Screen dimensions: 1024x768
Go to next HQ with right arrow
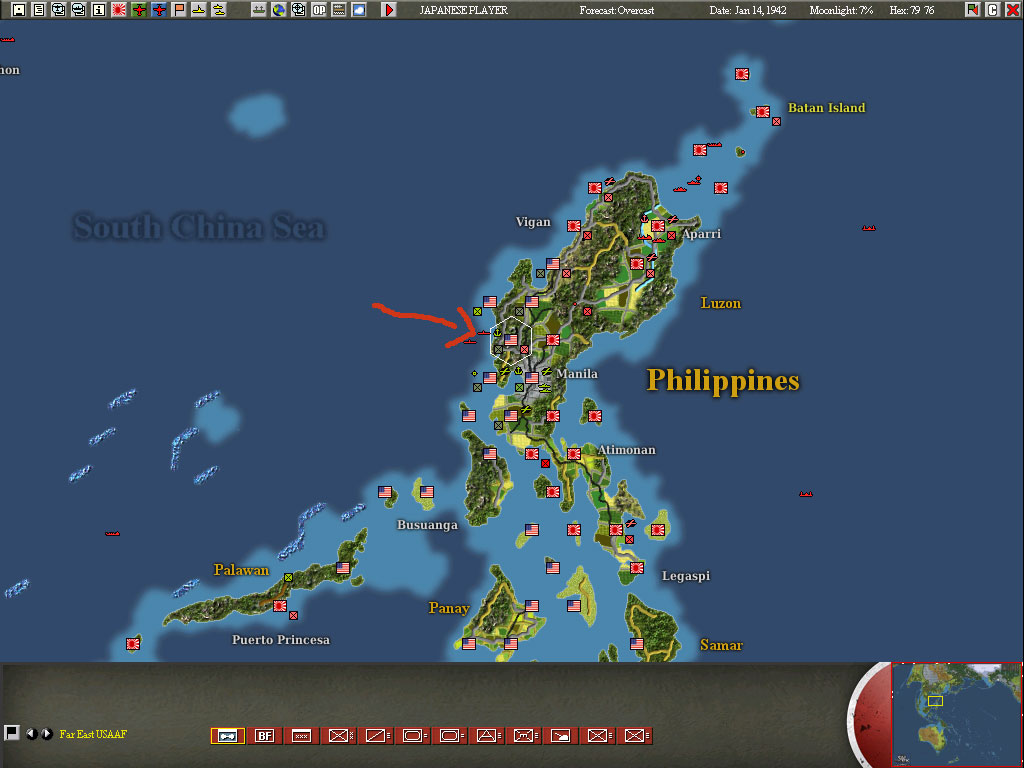pos(46,734)
